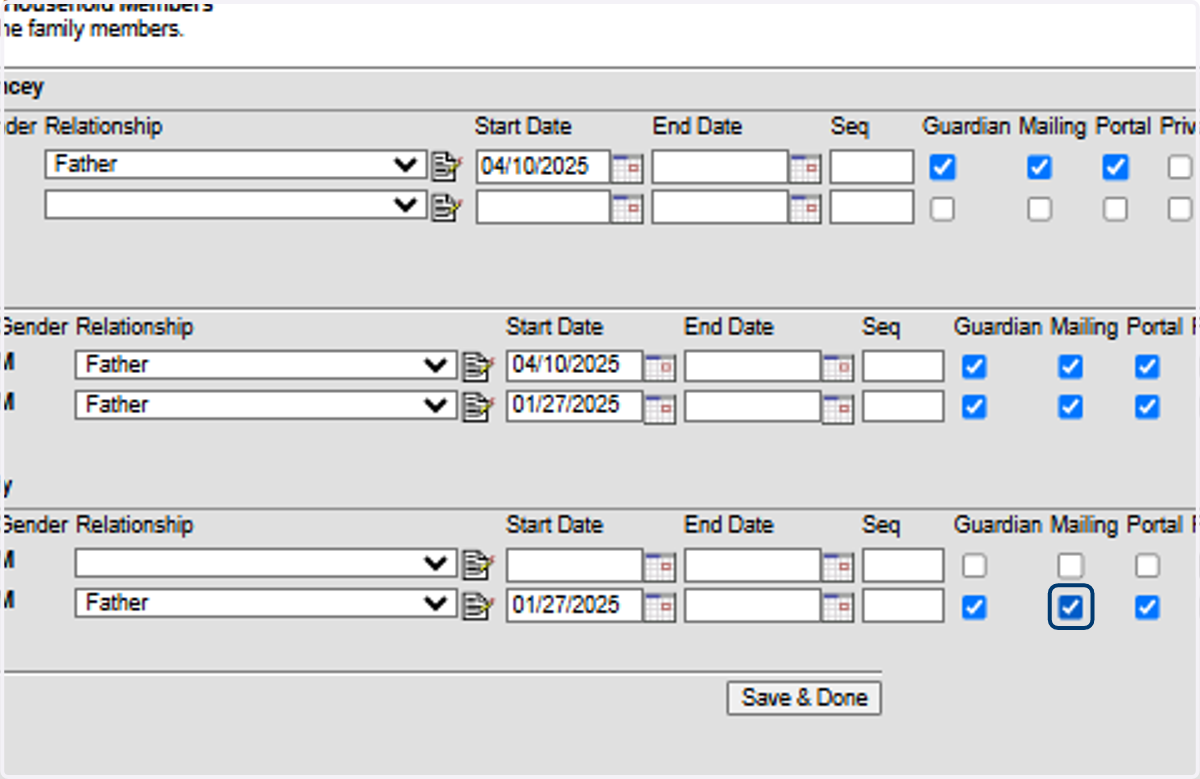Image resolution: width=1200 pixels, height=779 pixels.
Task: Click Start Date field on top section's blank row
Action: point(543,207)
